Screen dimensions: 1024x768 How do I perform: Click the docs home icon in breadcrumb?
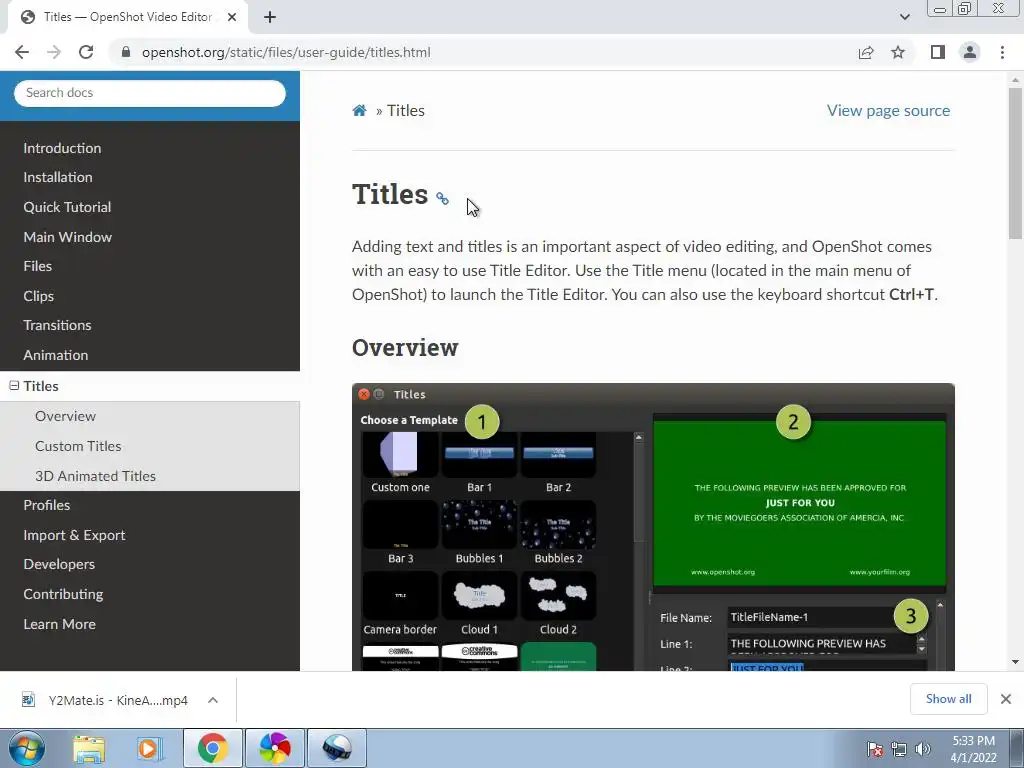359,110
